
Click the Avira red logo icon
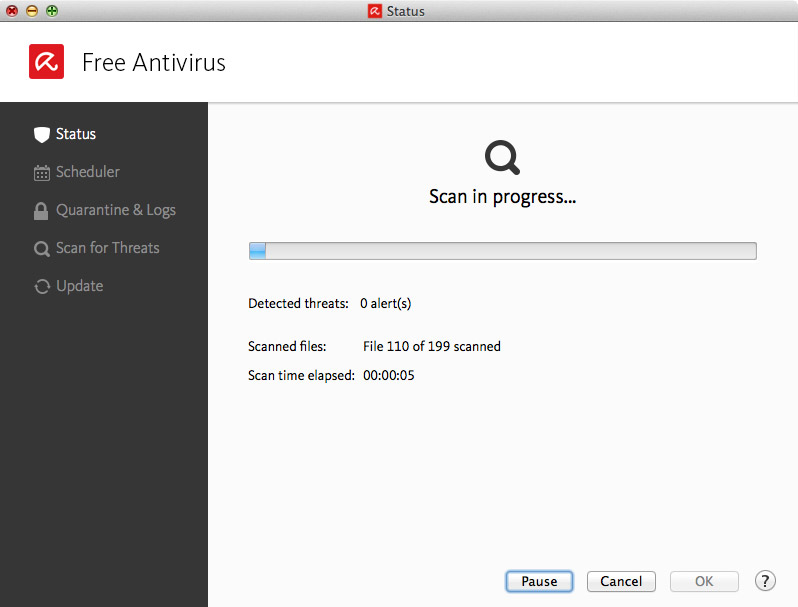pos(46,62)
